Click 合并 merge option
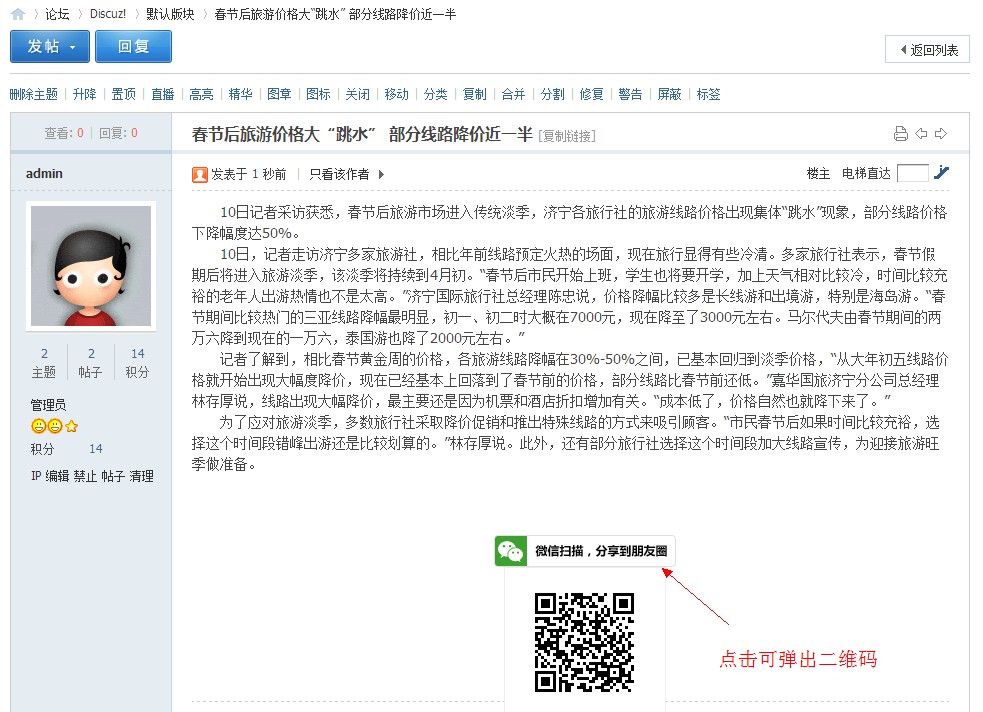The image size is (983, 712). point(513,95)
